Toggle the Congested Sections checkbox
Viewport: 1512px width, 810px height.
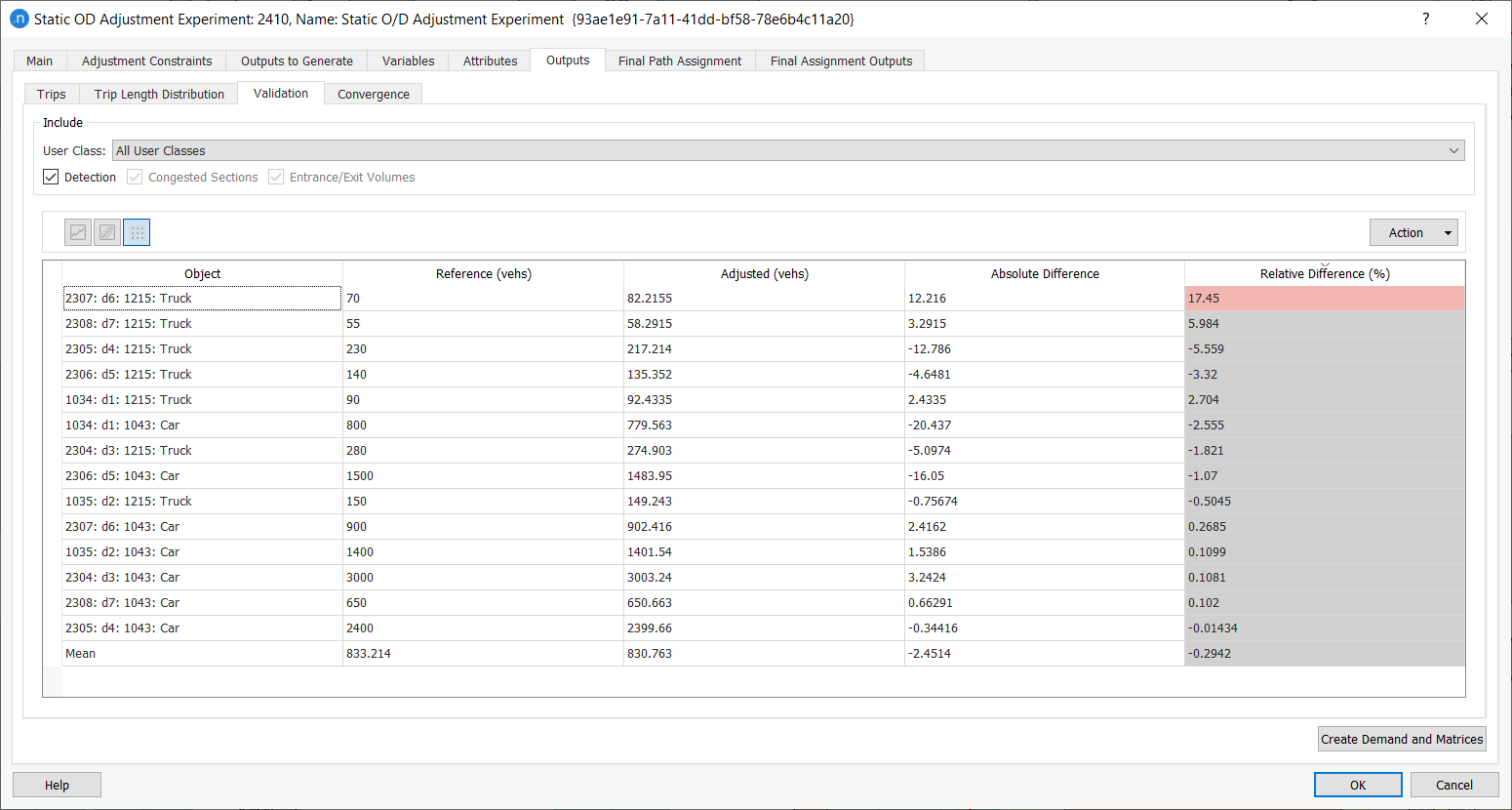click(136, 178)
